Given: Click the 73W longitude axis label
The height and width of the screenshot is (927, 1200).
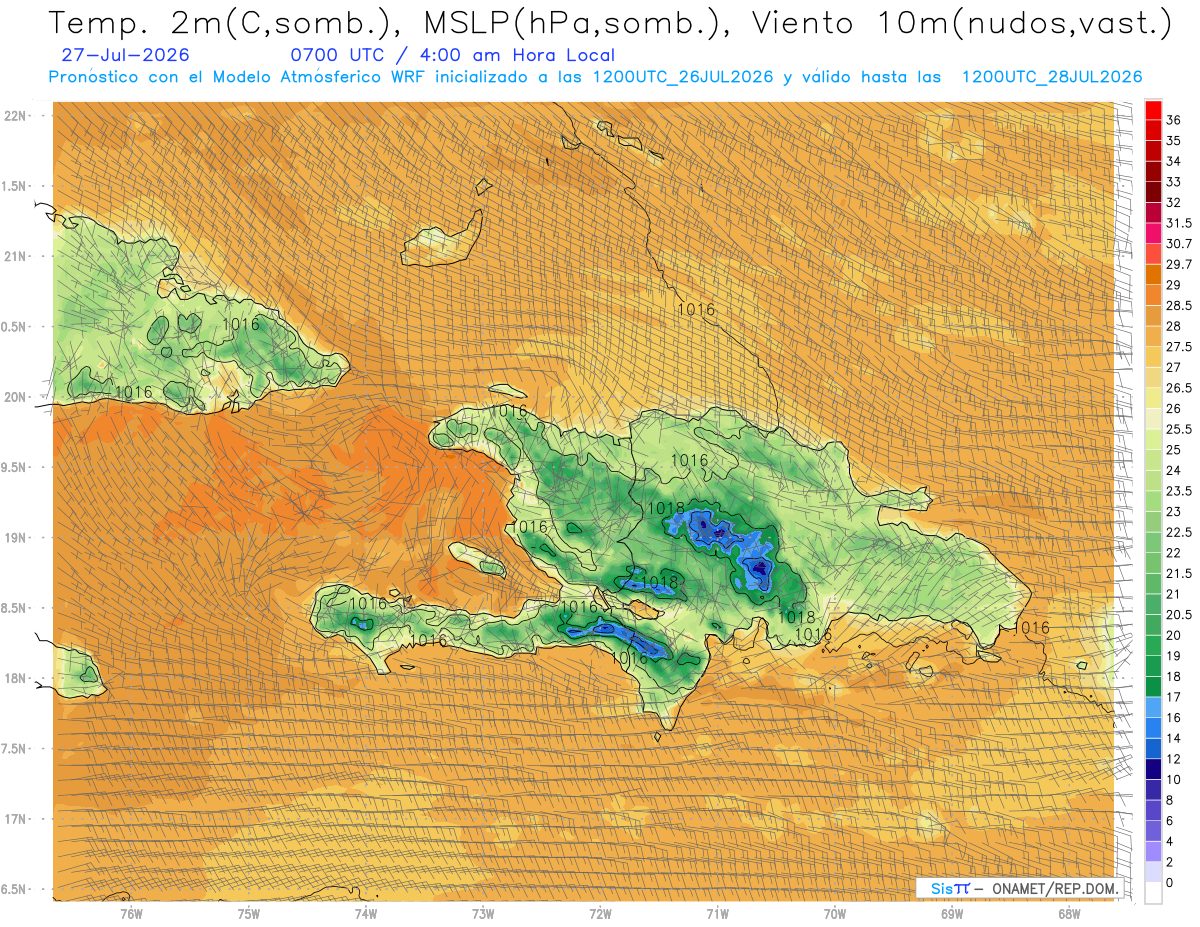Looking at the screenshot, I should [x=483, y=913].
